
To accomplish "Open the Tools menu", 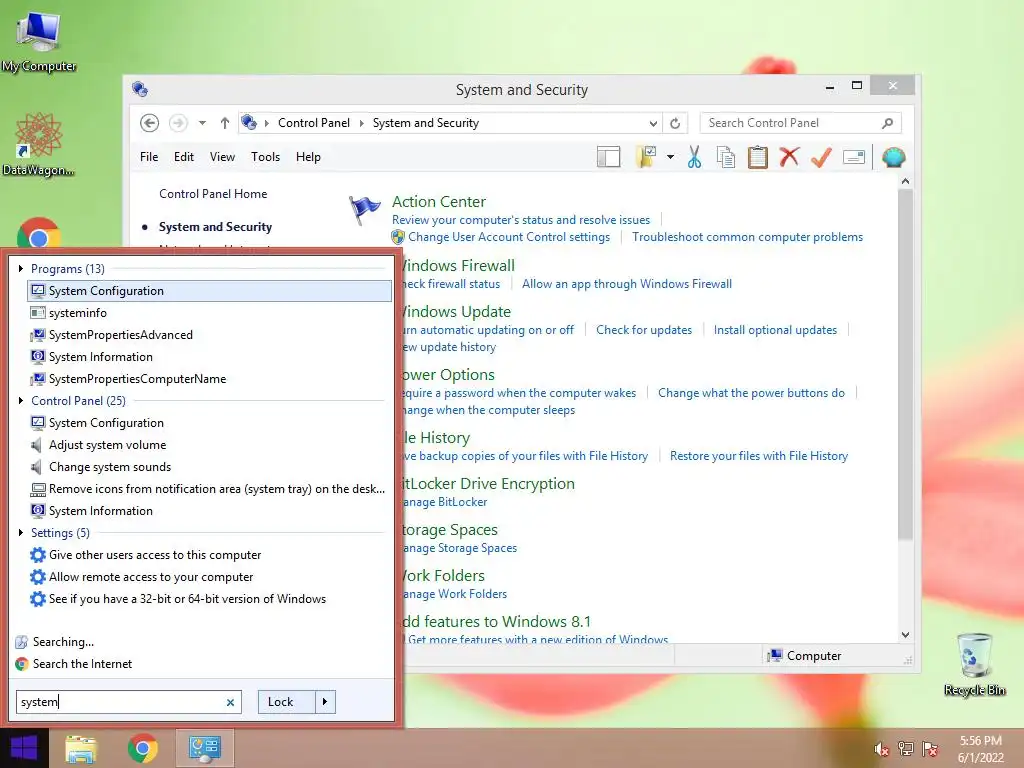I will [x=265, y=157].
